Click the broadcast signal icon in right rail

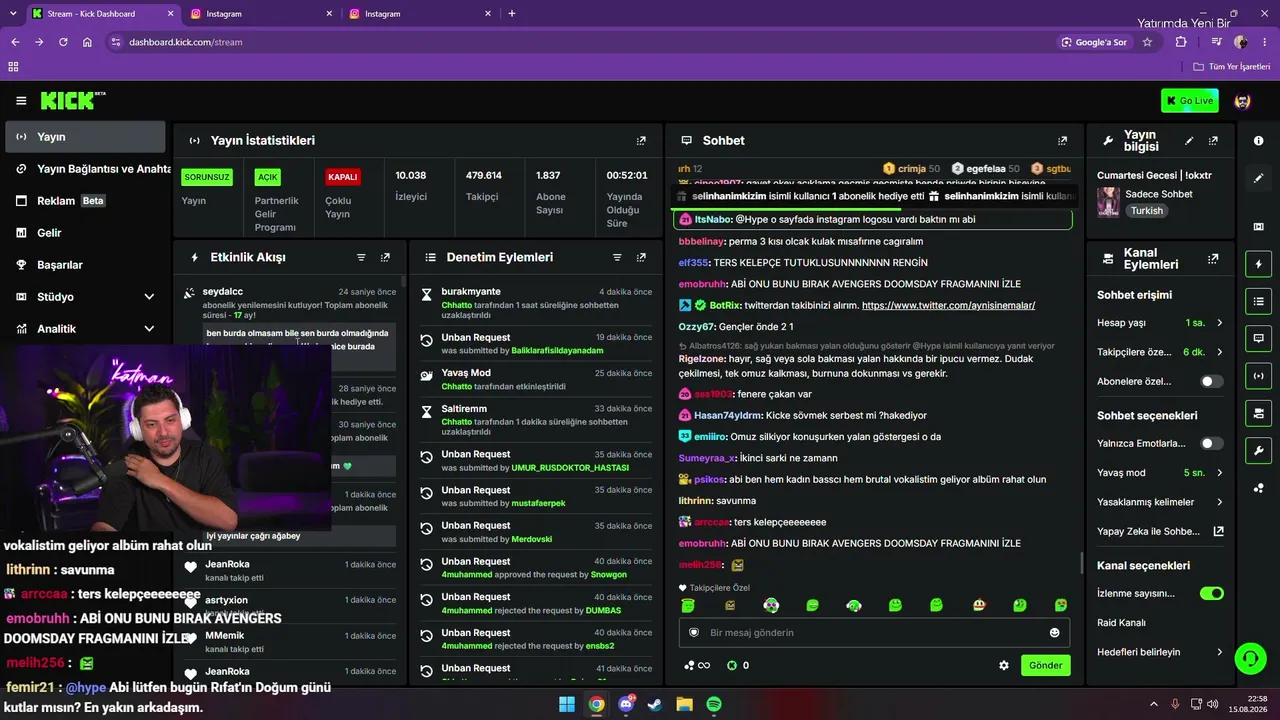1258,375
